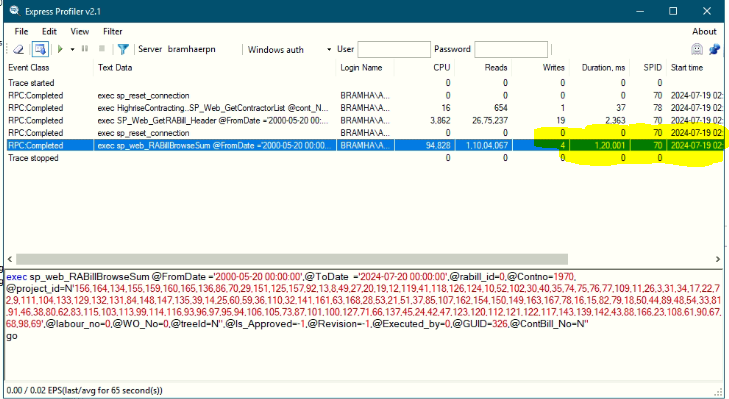Select the Trace stopped row
729x399 pixels.
click(x=364, y=158)
